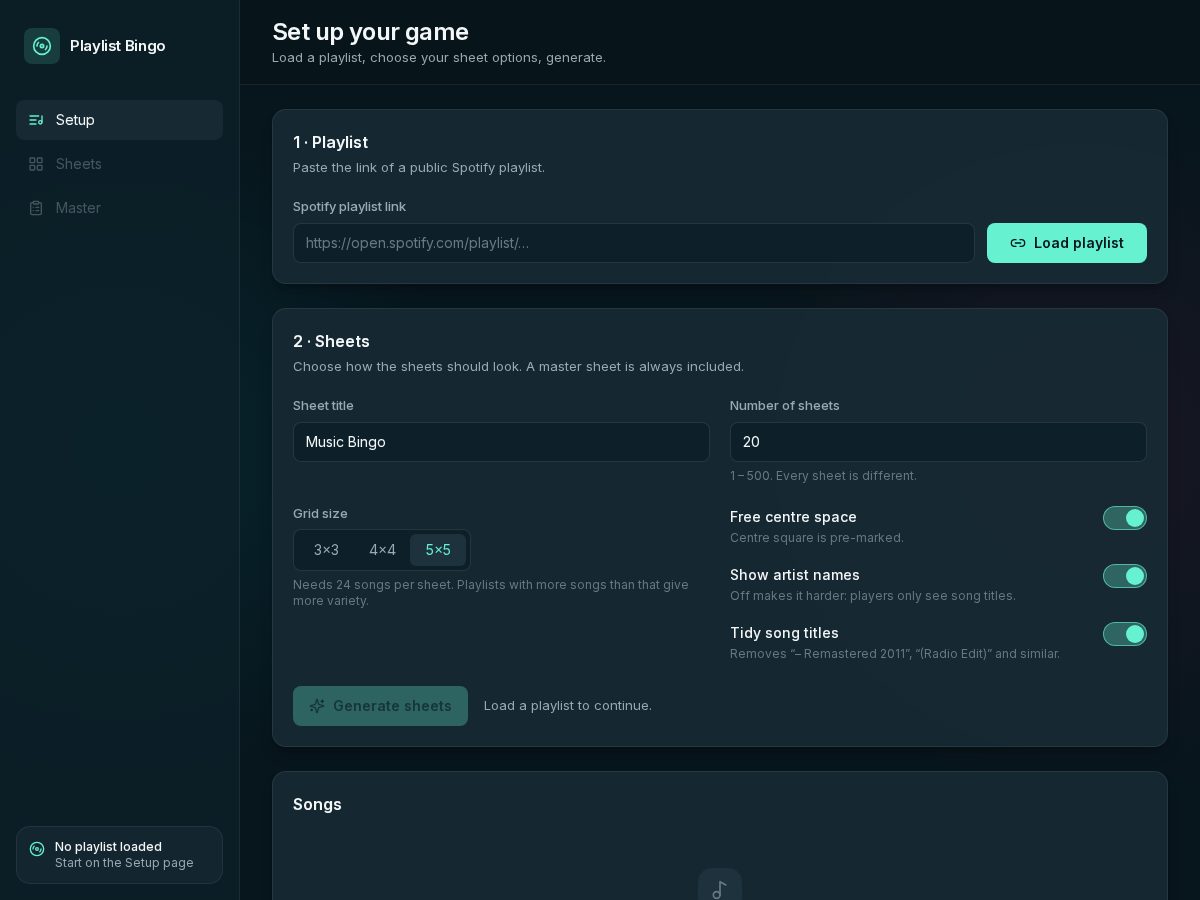Click the disc icon beside No playlist loaded

click(x=37, y=848)
